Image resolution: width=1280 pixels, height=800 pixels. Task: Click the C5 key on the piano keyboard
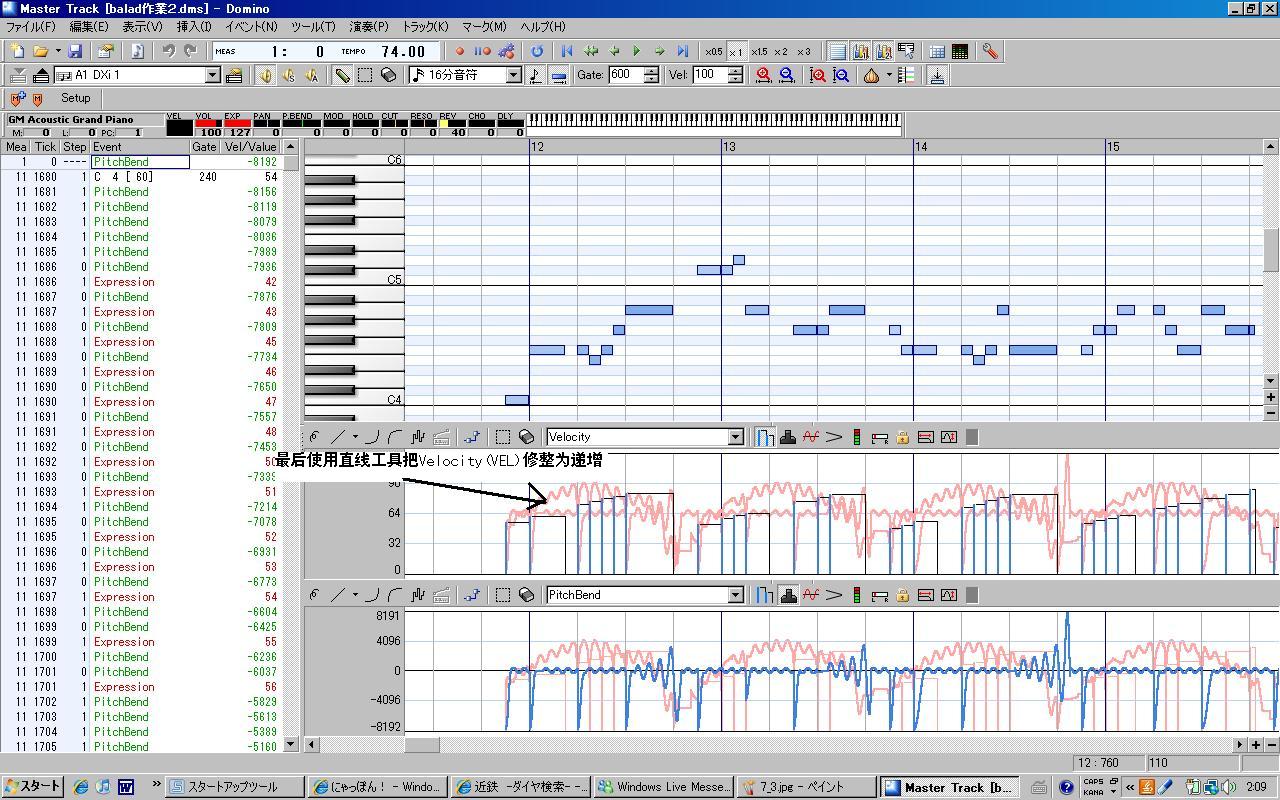[355, 280]
